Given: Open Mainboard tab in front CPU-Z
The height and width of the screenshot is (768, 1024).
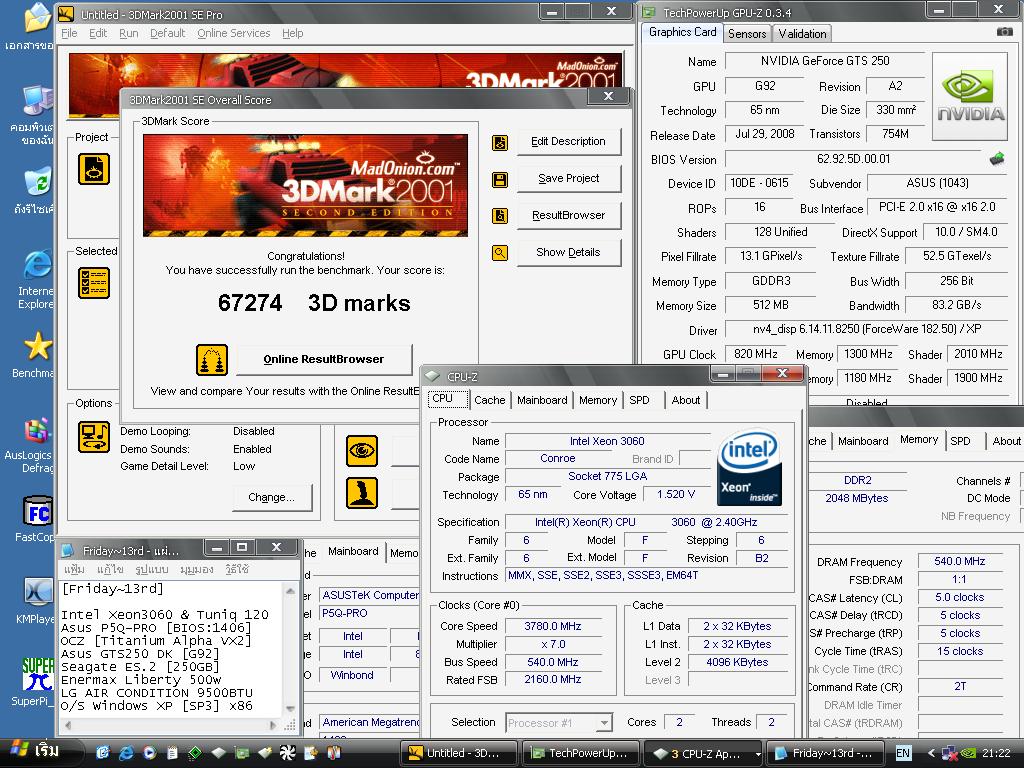Looking at the screenshot, I should (x=542, y=400).
